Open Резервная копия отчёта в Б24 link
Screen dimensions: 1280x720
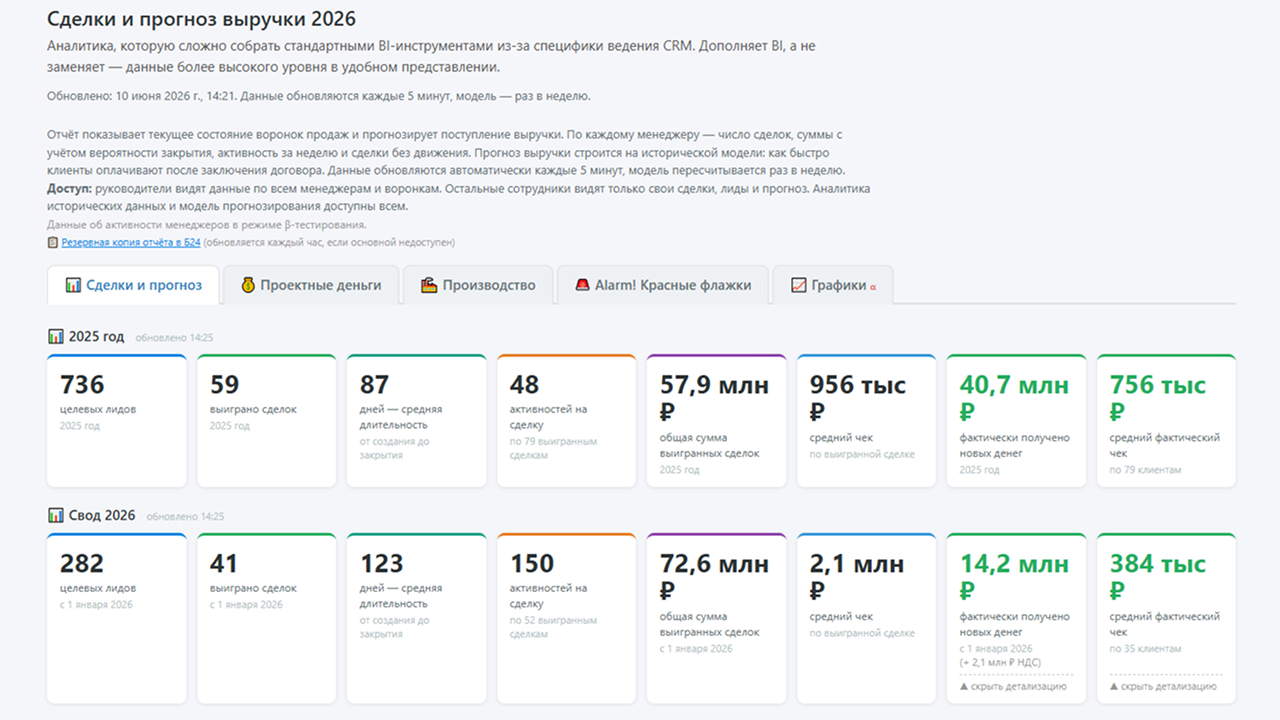133,242
